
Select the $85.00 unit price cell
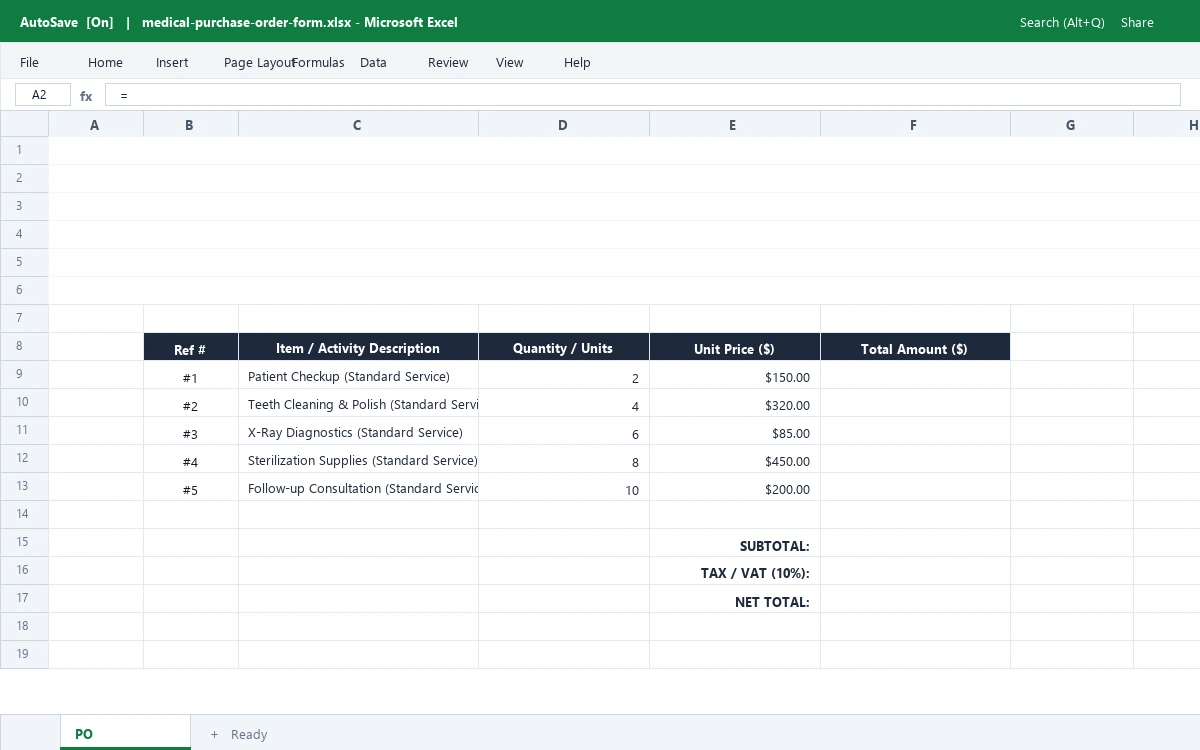(734, 431)
